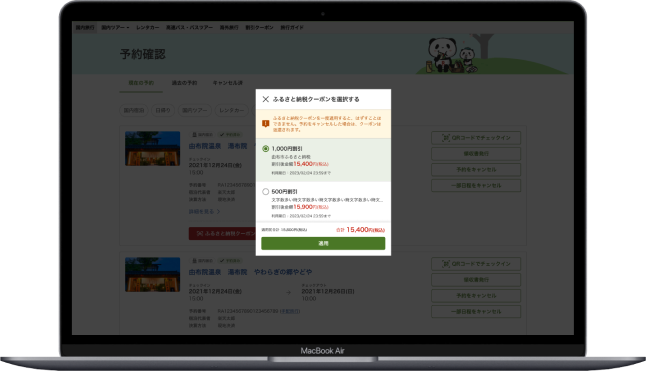Click 予約をキャンセル for second booking
Viewport: 646px width, 371px height.
476,296
